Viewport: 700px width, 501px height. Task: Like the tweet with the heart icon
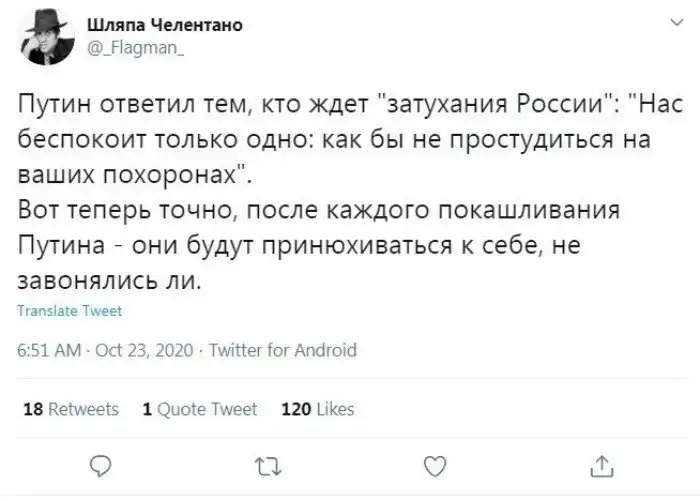pos(434,463)
